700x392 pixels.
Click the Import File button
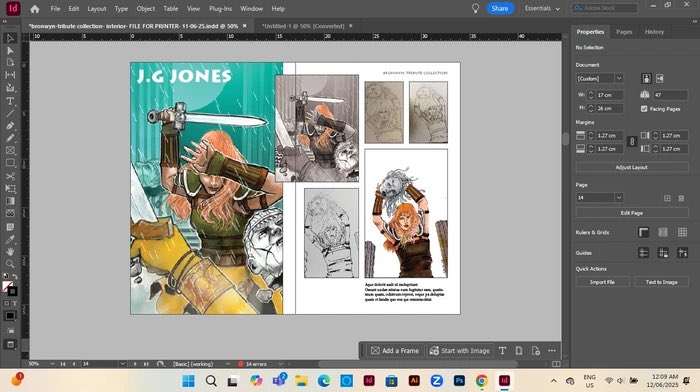pyautogui.click(x=602, y=282)
